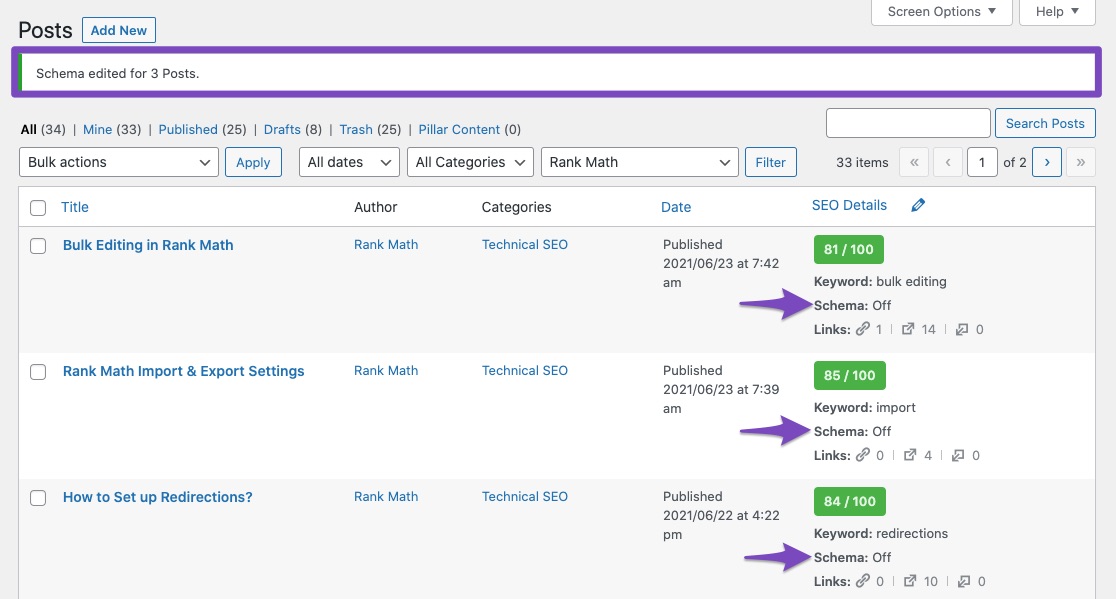The width and height of the screenshot is (1116, 599).
Task: Click the Author column header
Action: (376, 207)
